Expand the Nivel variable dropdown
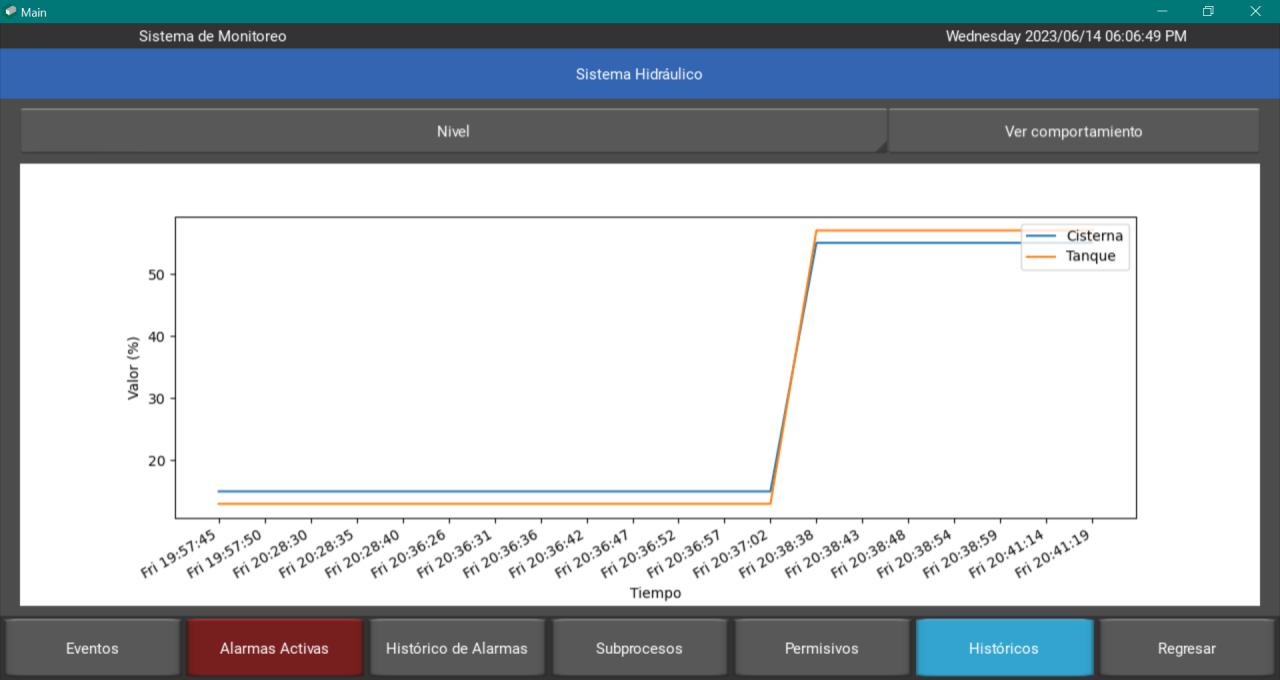The width and height of the screenshot is (1280, 680). tap(453, 131)
